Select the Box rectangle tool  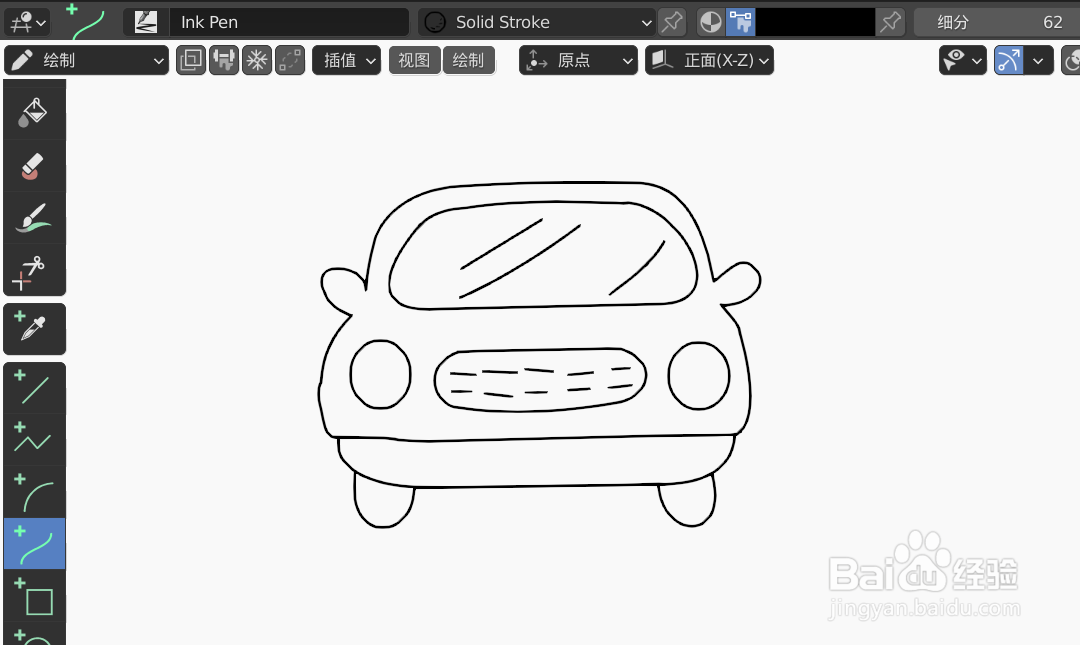click(x=34, y=596)
